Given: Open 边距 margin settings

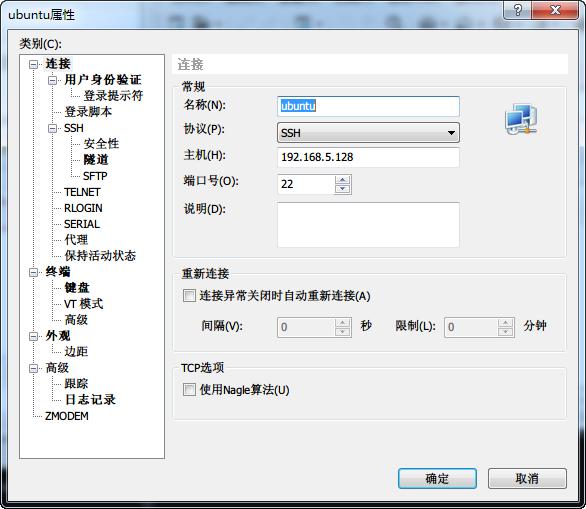Looking at the screenshot, I should 76,352.
